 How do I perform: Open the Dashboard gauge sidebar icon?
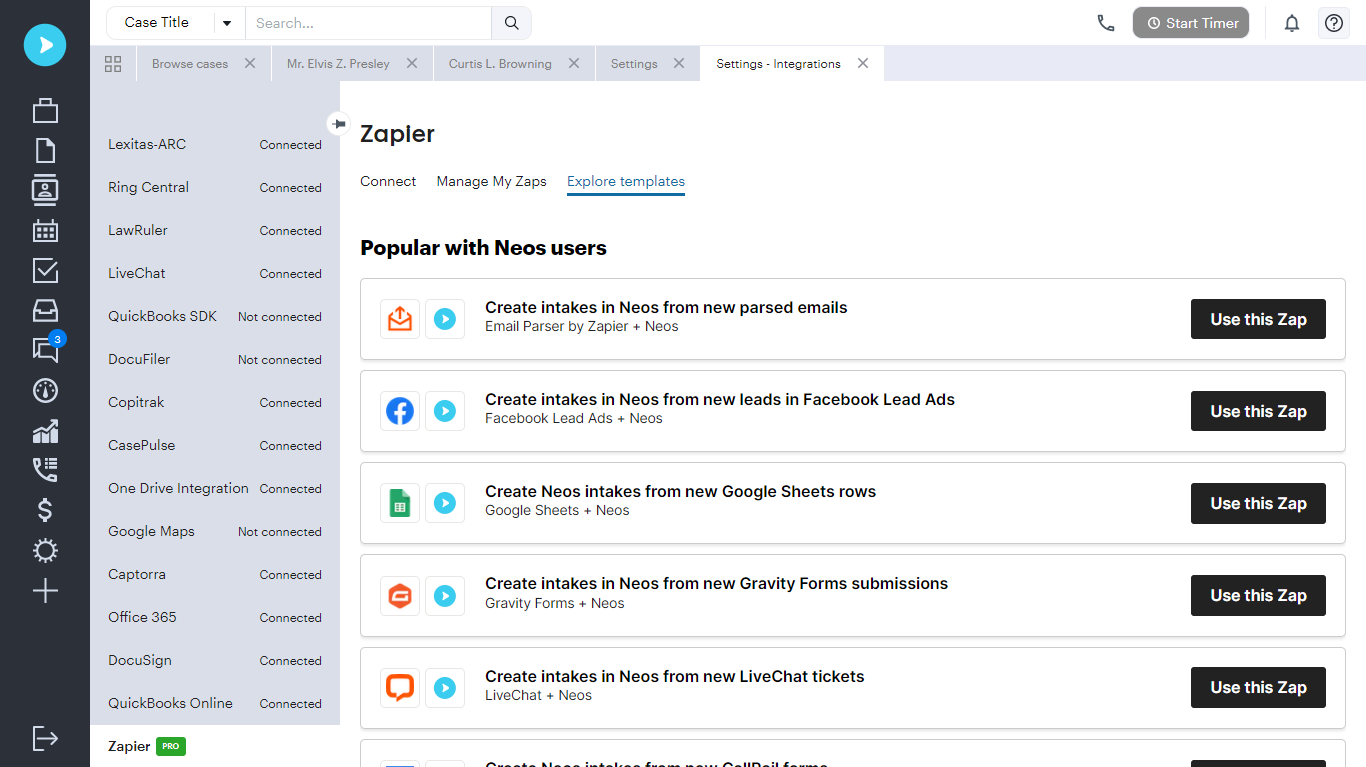45,391
